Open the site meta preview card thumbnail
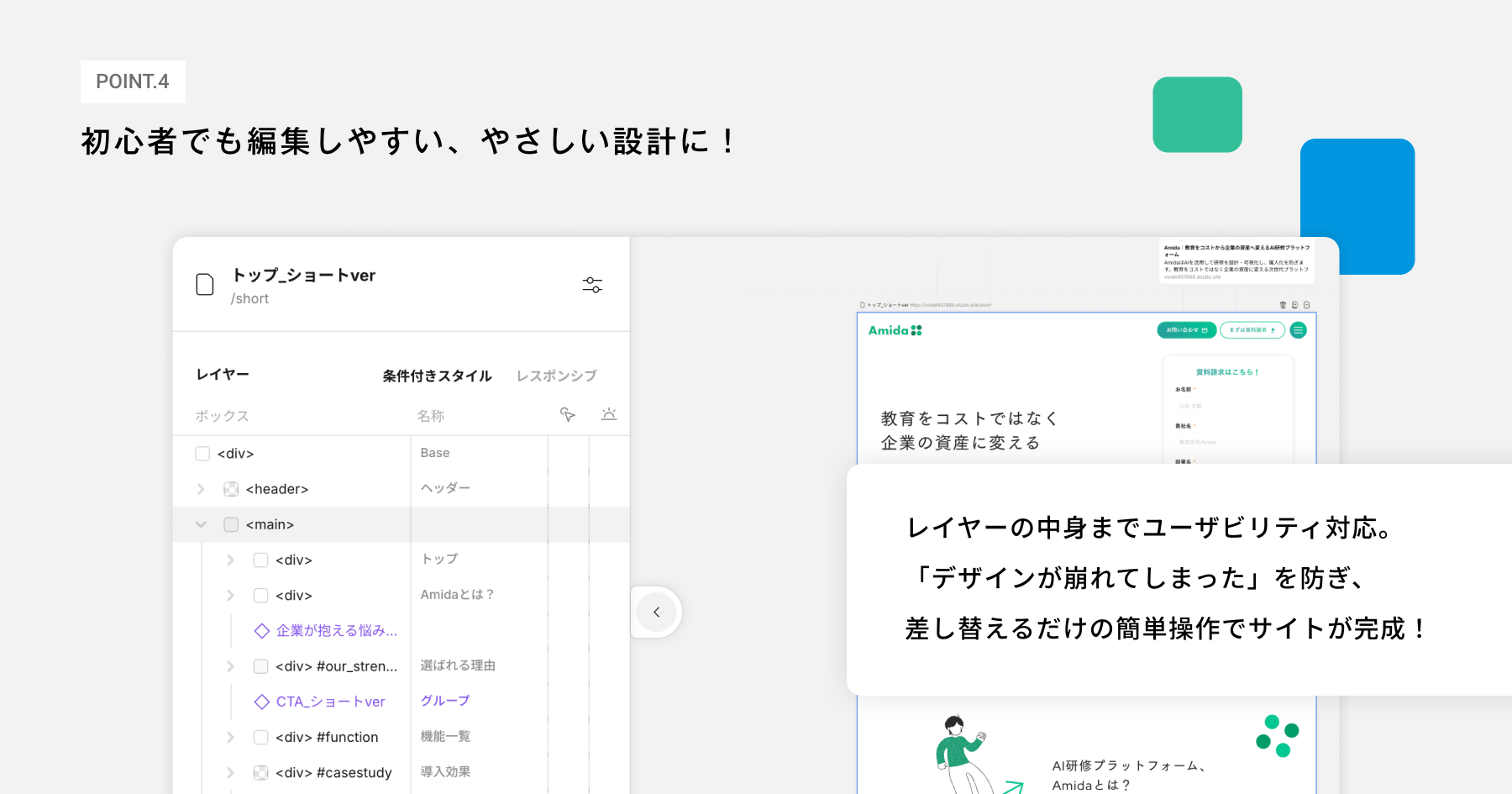 (1236, 261)
